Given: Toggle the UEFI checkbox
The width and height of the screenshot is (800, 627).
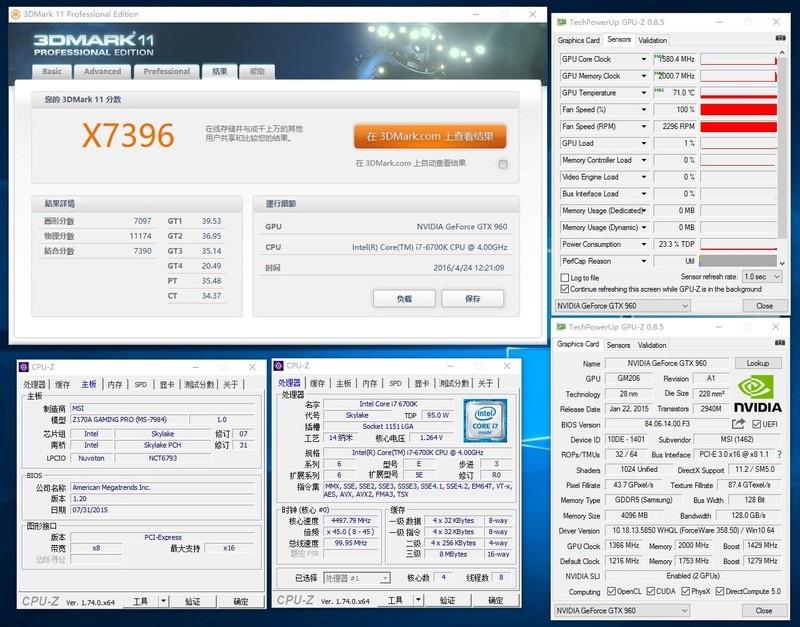Looking at the screenshot, I should tap(756, 424).
